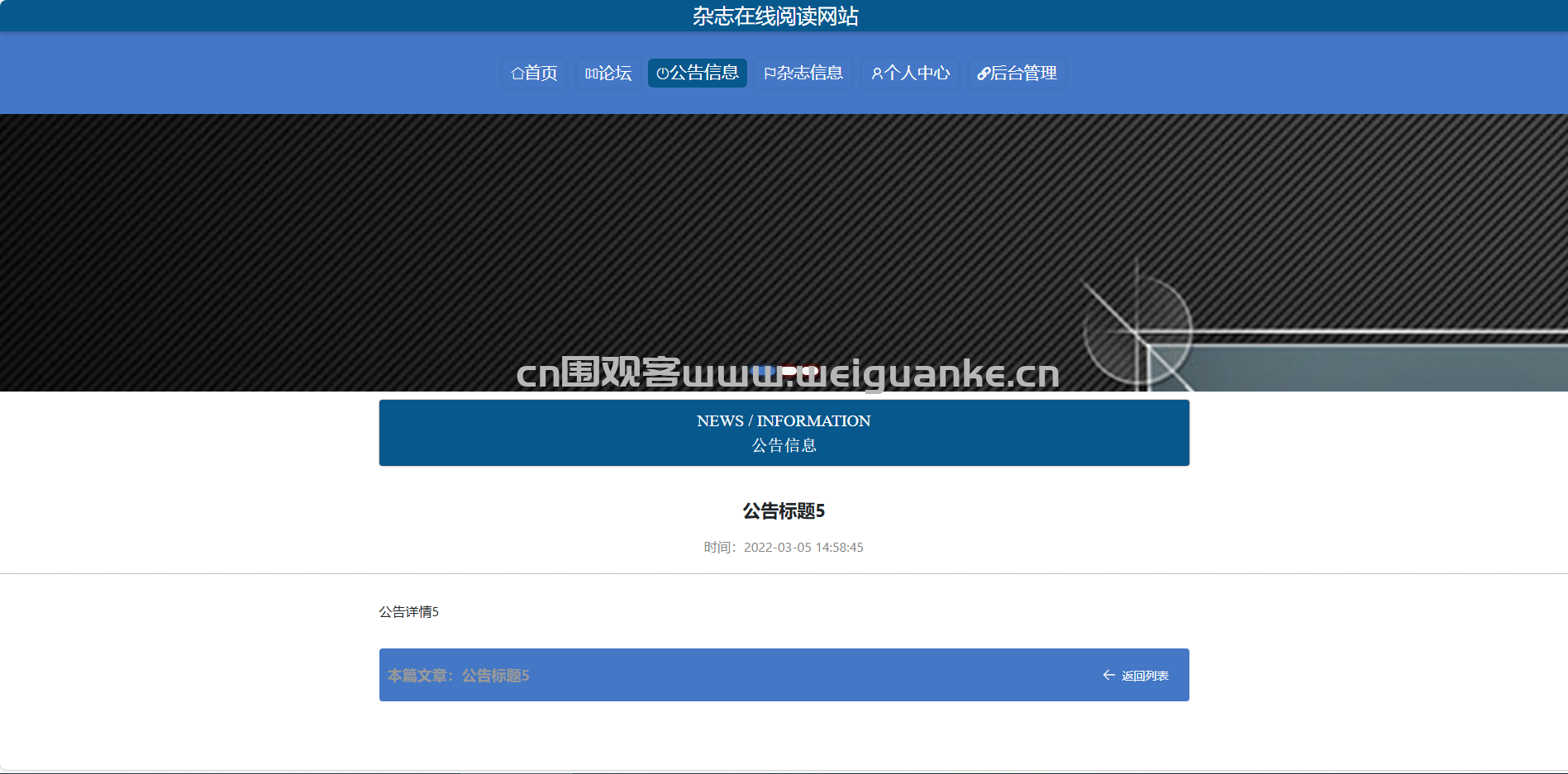Select the 公告信息 navigation item
Screen dimensions: 1568x774
[x=697, y=73]
